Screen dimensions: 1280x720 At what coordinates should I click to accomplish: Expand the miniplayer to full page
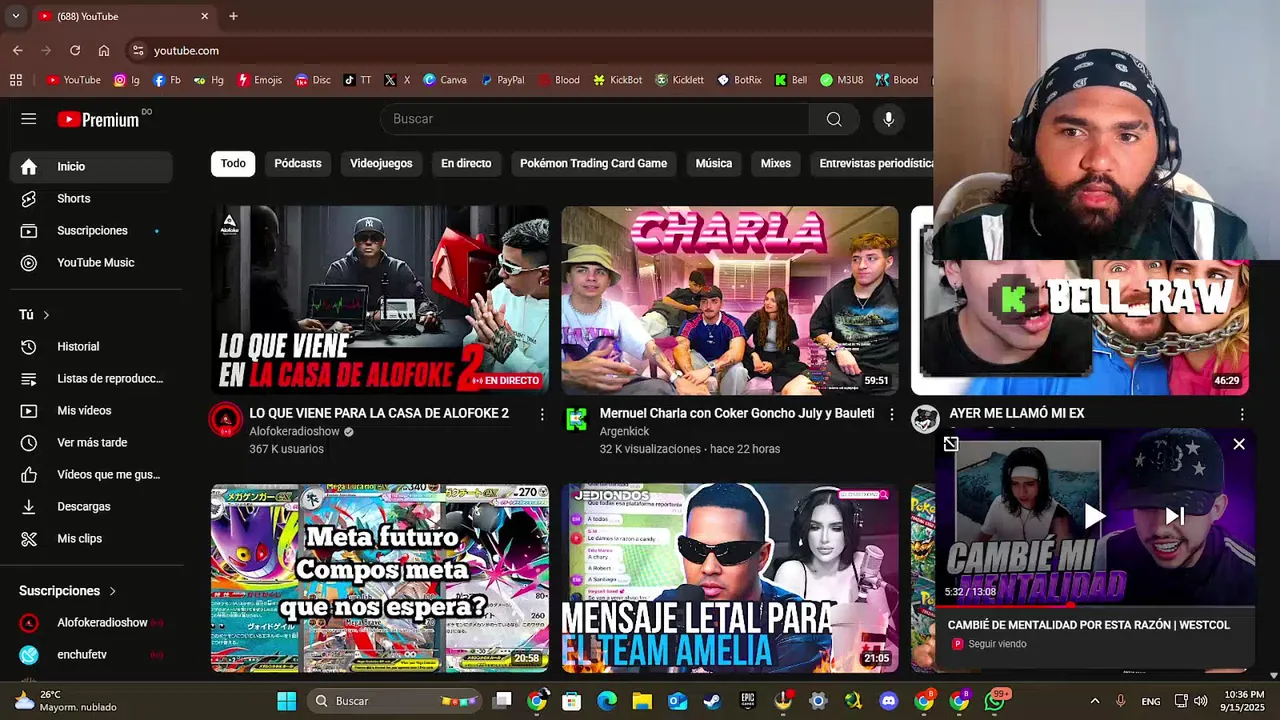(951, 444)
